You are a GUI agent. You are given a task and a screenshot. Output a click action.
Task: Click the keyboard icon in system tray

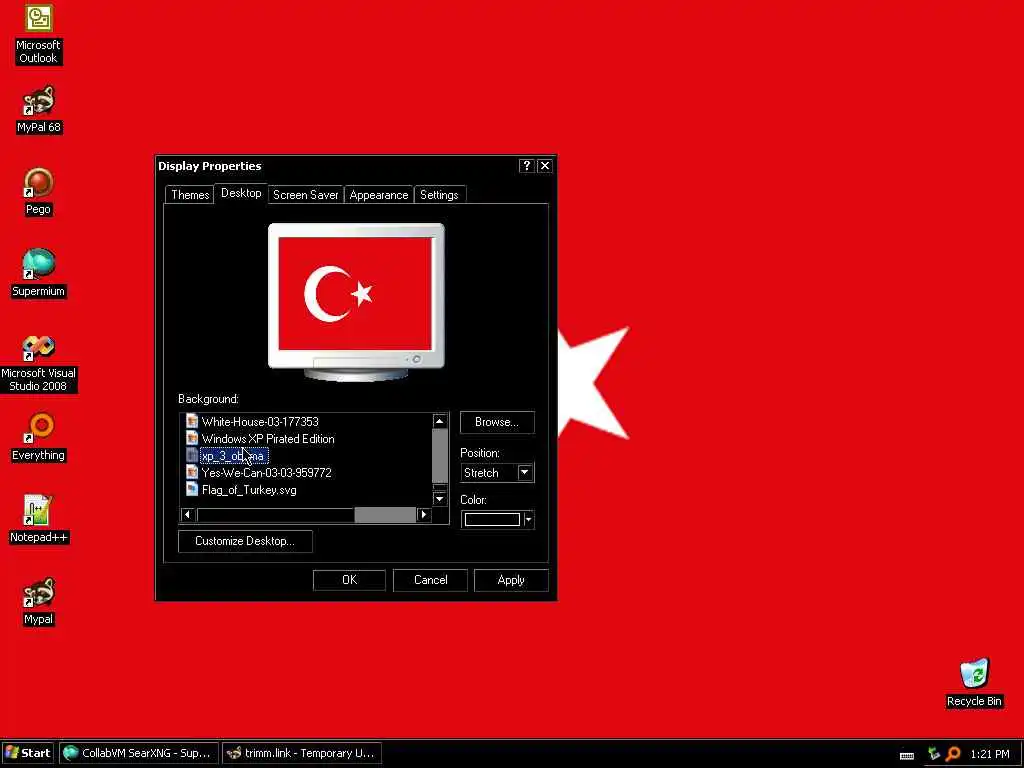pos(906,755)
